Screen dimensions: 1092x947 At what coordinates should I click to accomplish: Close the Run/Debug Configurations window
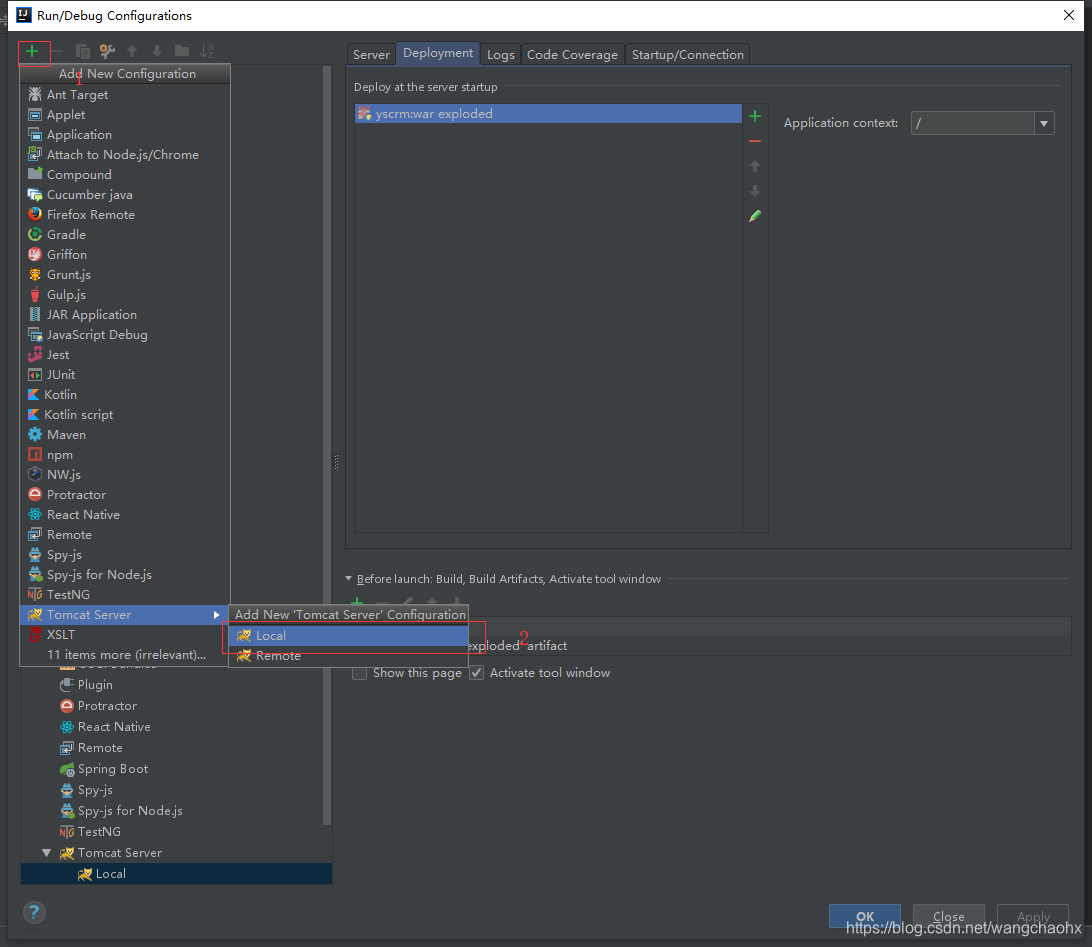pos(1069,15)
